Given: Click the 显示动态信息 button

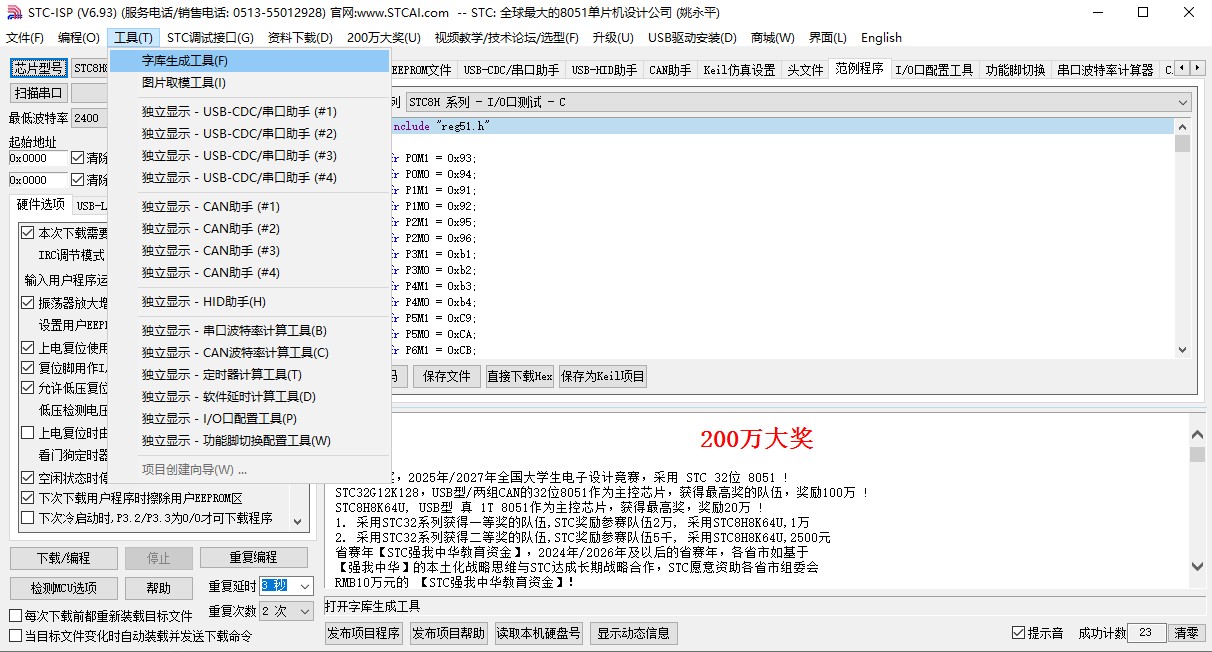Looking at the screenshot, I should click(634, 633).
